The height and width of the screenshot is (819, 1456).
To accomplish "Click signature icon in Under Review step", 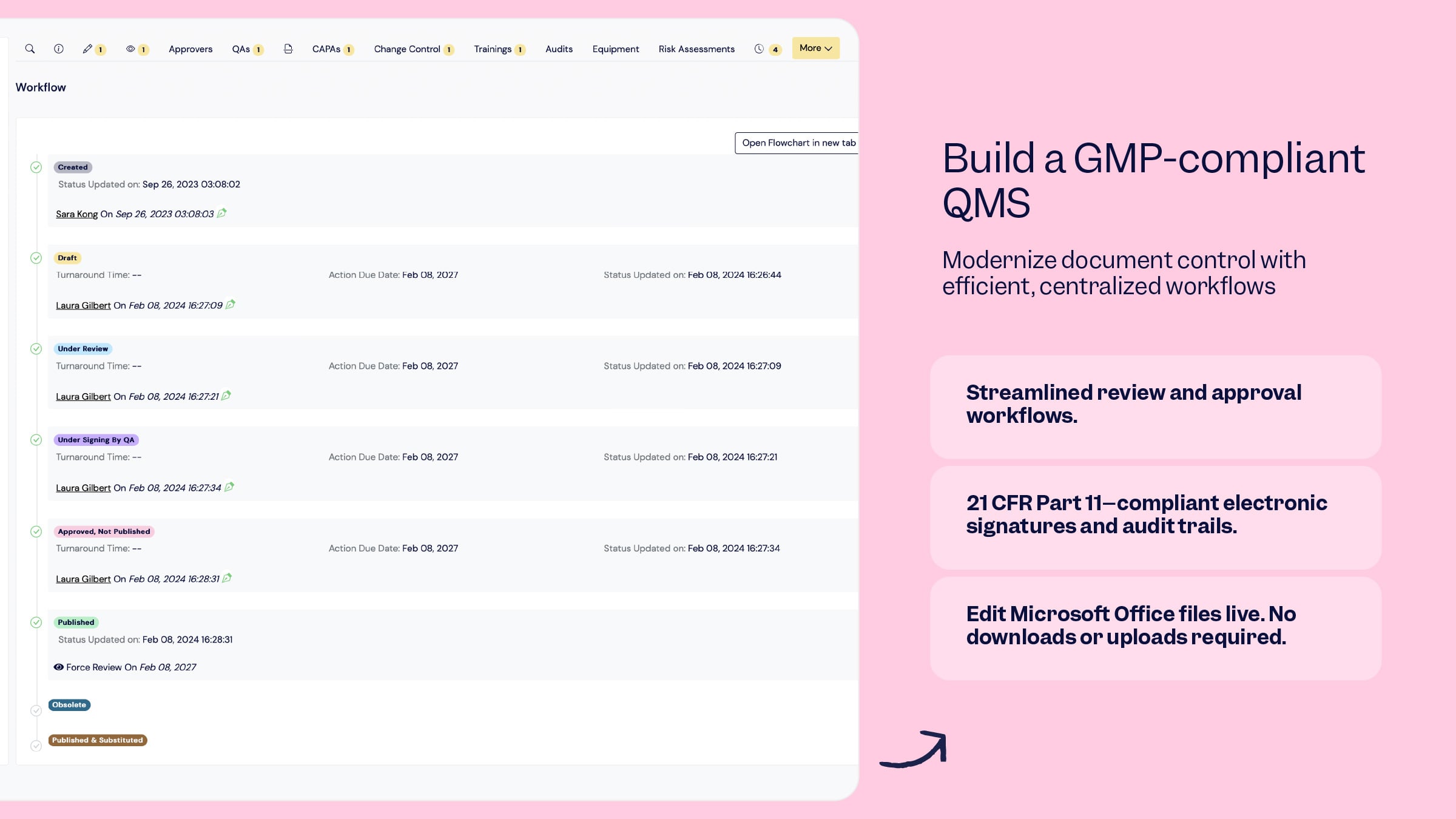I will click(226, 396).
